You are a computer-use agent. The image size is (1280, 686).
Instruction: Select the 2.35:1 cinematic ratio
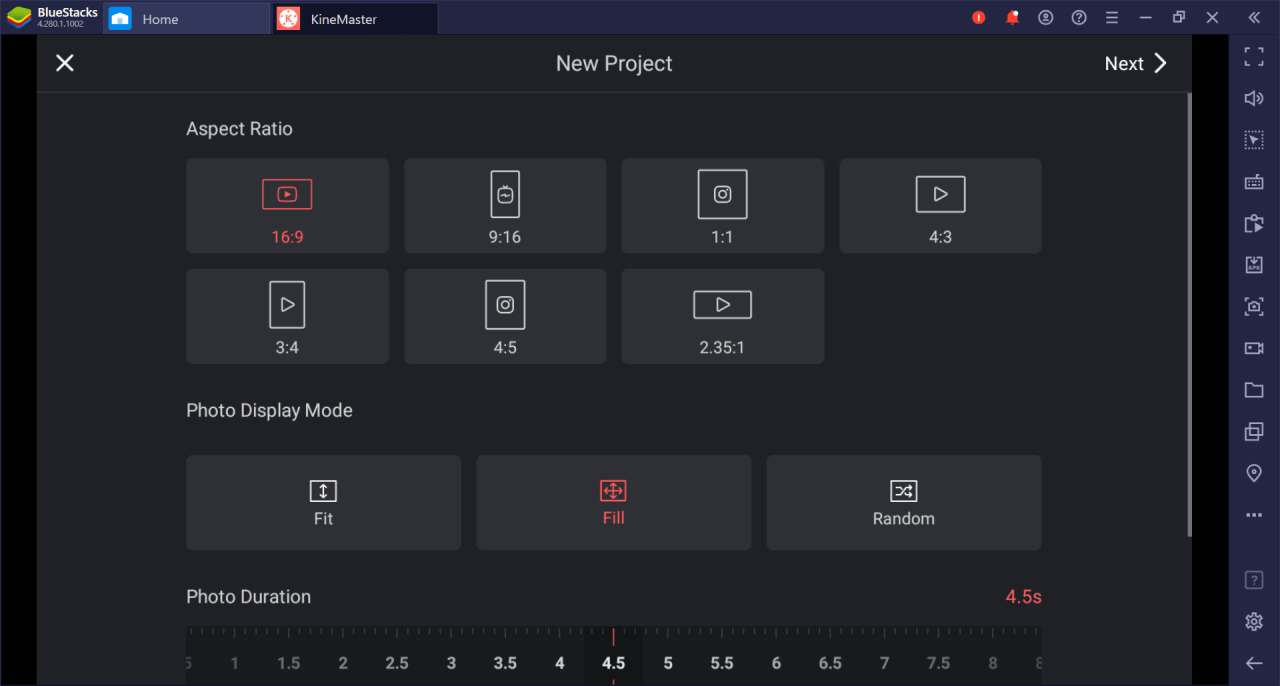pyautogui.click(x=723, y=316)
